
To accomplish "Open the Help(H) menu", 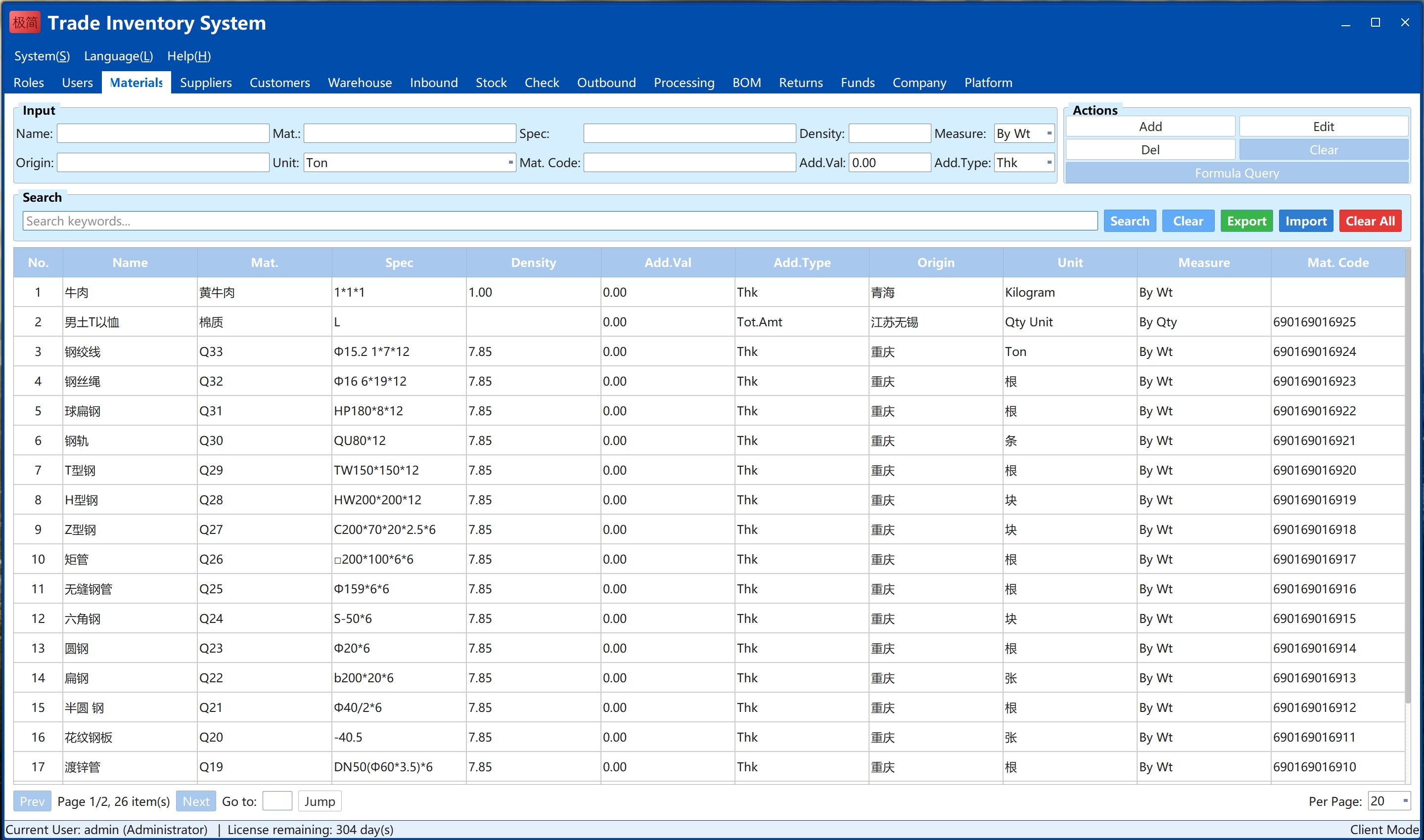I will tap(189, 56).
